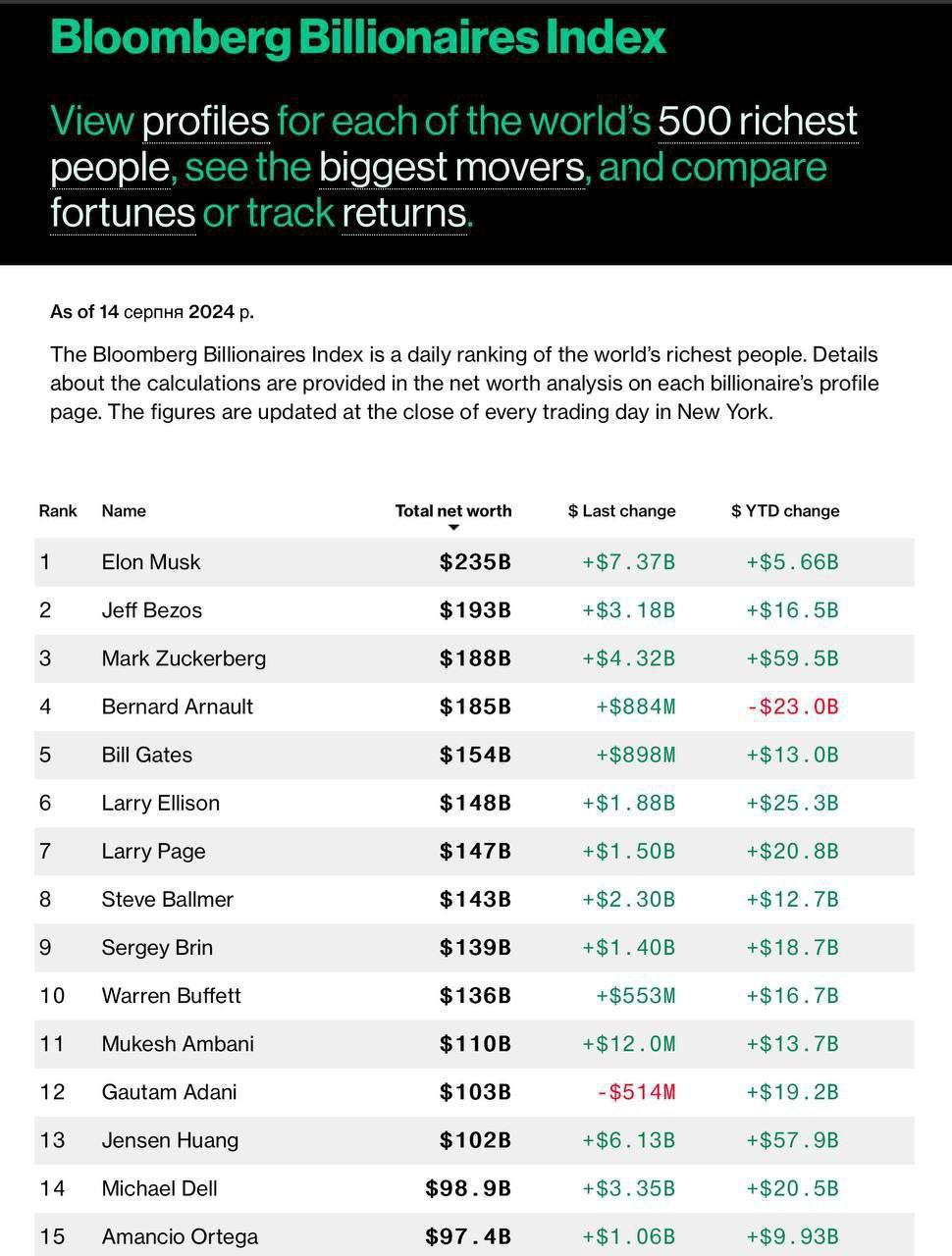This screenshot has width=952, height=1256.
Task: Open Bernard Arnault's profile
Action: [178, 706]
